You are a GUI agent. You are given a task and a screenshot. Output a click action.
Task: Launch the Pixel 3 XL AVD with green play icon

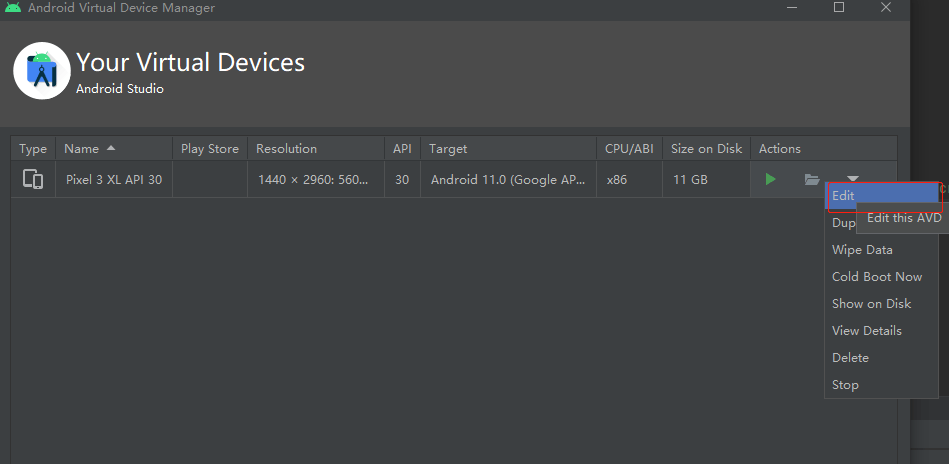pos(770,179)
